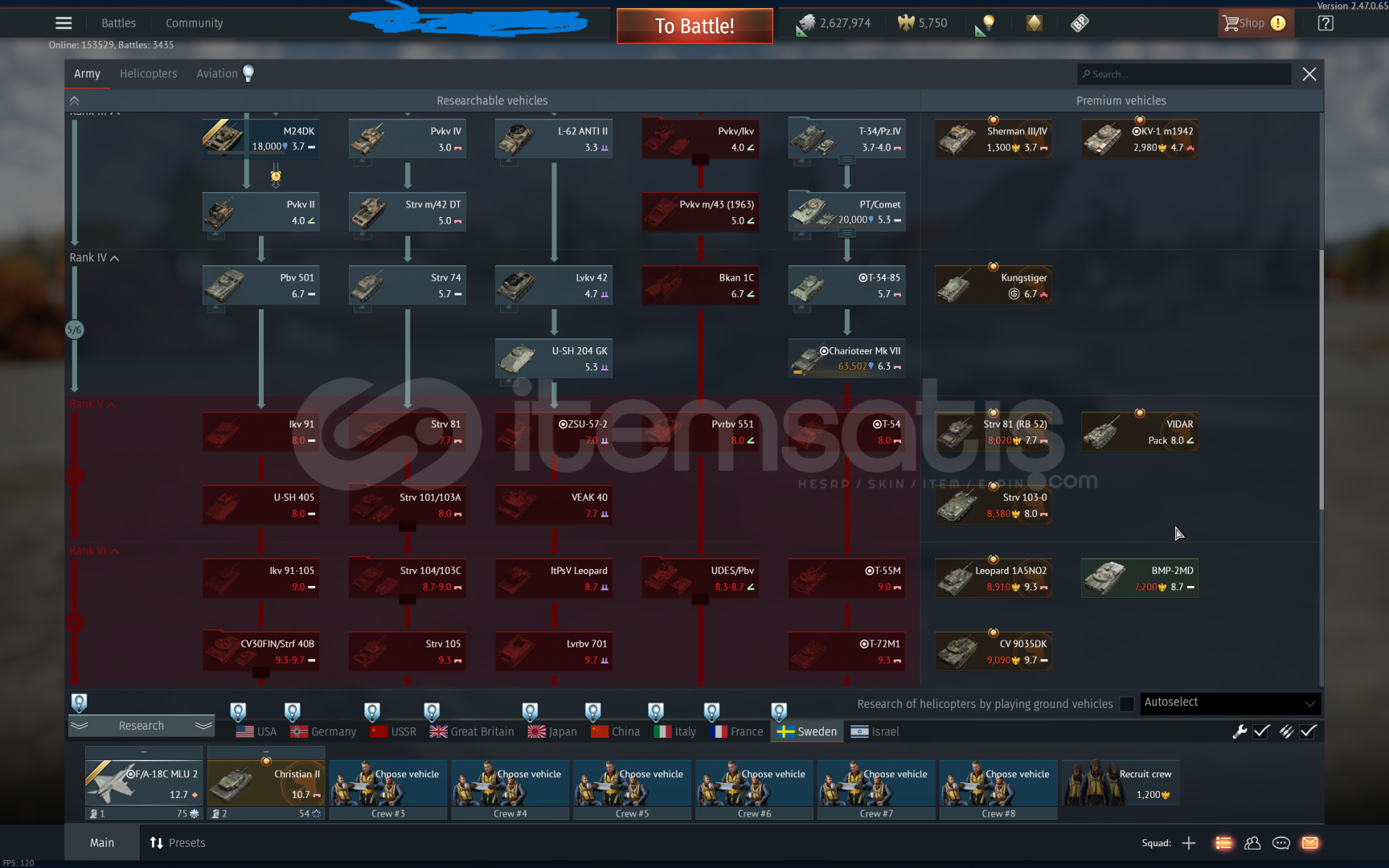Screen dimensions: 1389x868
Task: Switch to the Helicopters tab
Action: click(148, 74)
